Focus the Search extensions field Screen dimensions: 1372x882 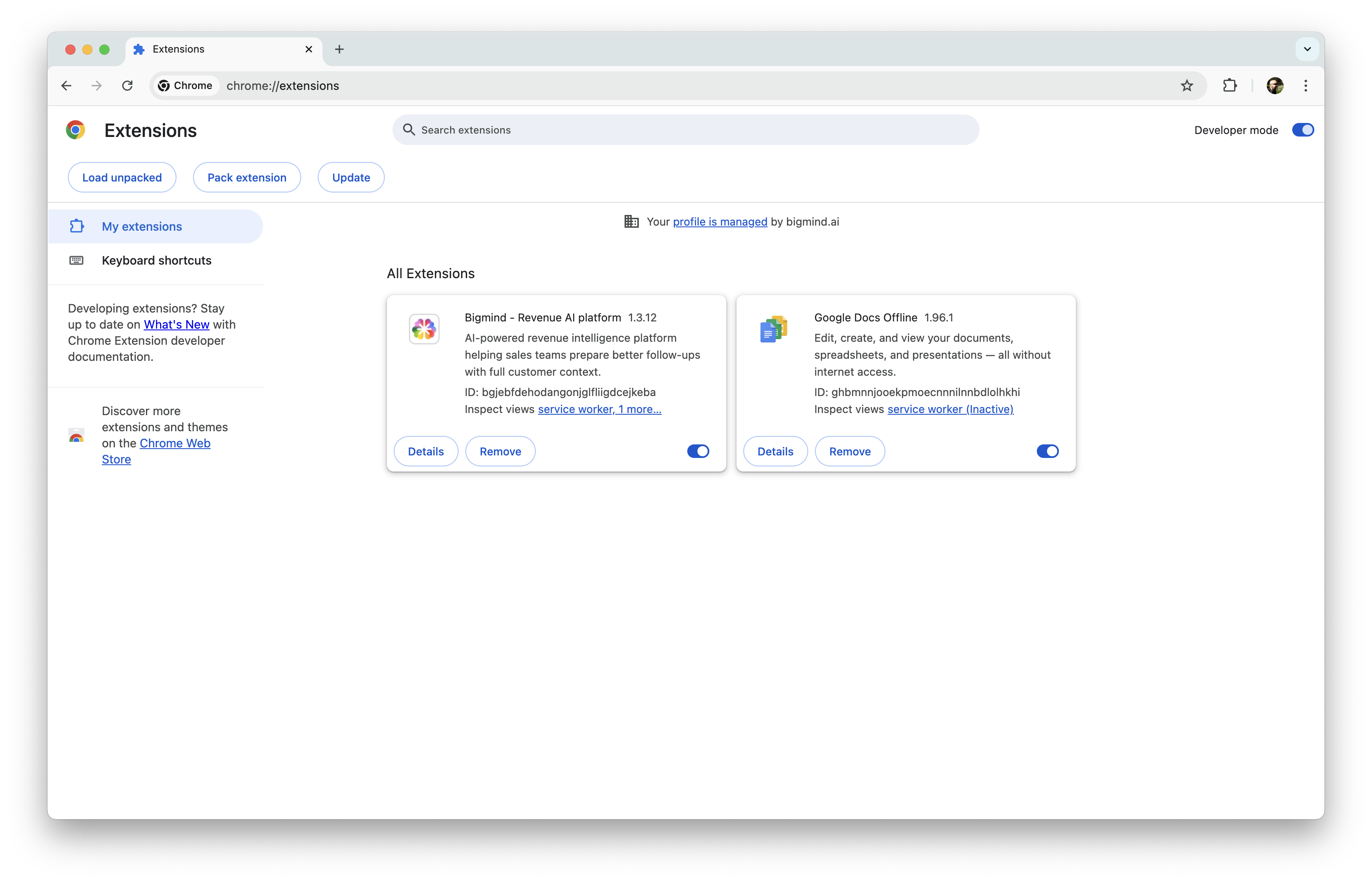tap(686, 130)
